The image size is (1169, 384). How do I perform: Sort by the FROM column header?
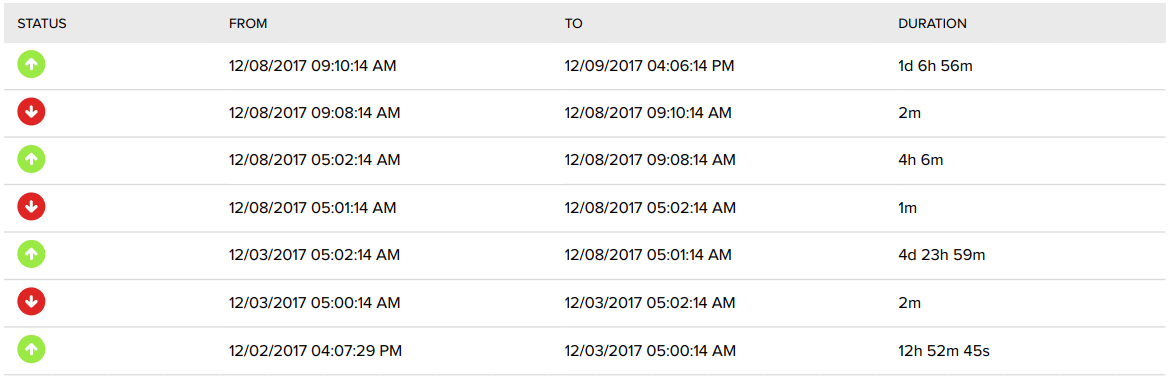click(248, 24)
